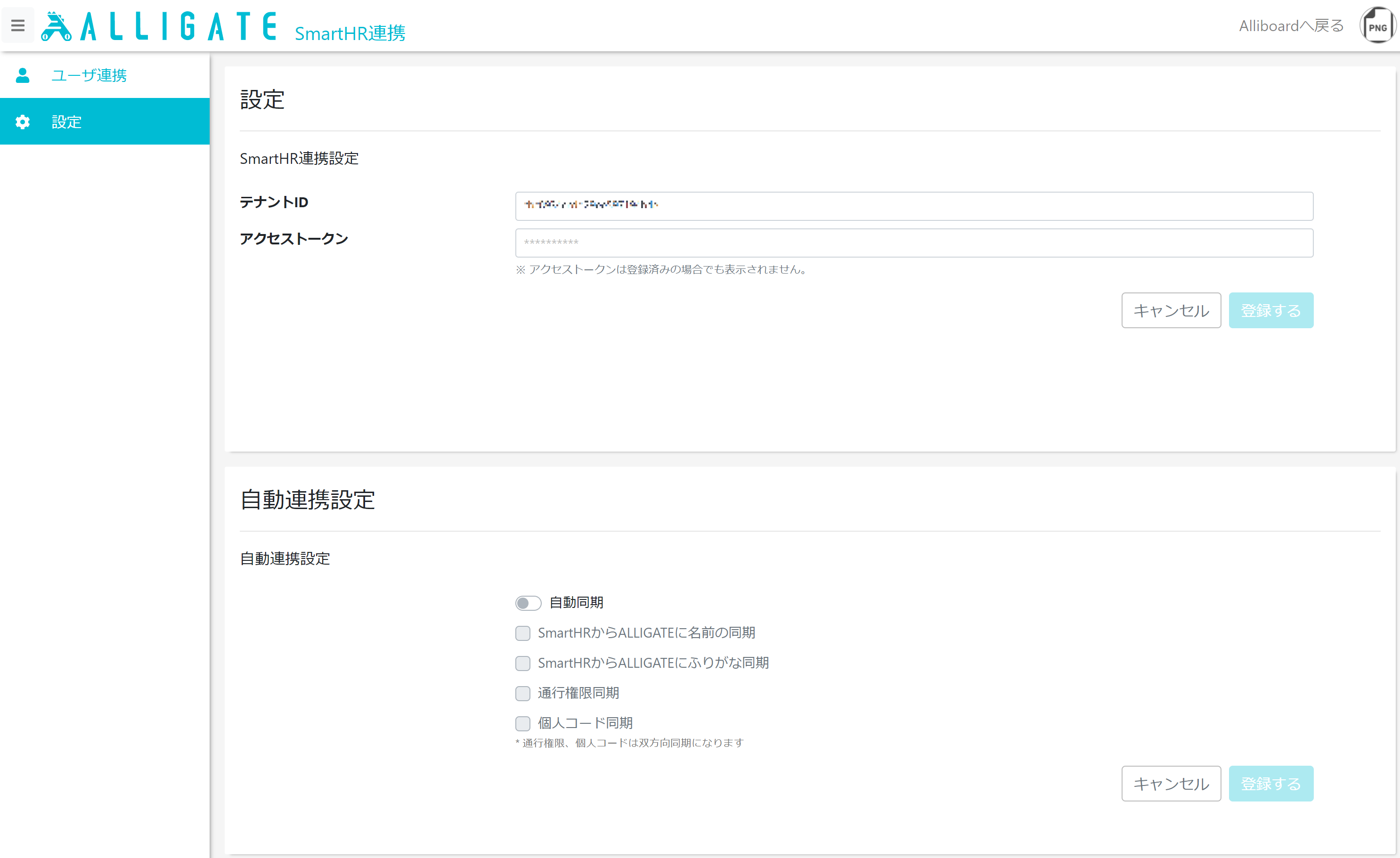1400x858 pixels.
Task: Click キャンセル in SmartHR連携設定 section
Action: pos(1171,310)
